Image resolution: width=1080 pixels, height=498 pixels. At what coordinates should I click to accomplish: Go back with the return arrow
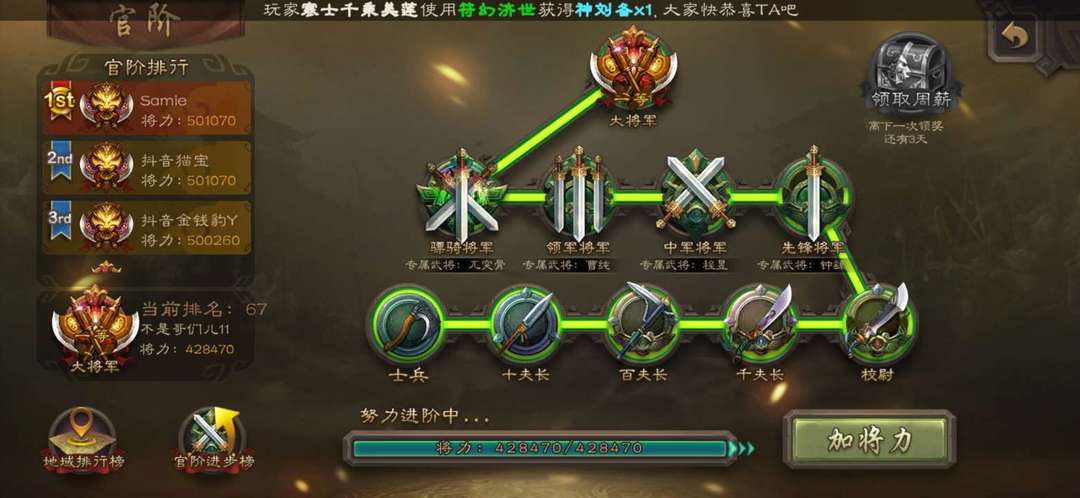tap(1012, 35)
